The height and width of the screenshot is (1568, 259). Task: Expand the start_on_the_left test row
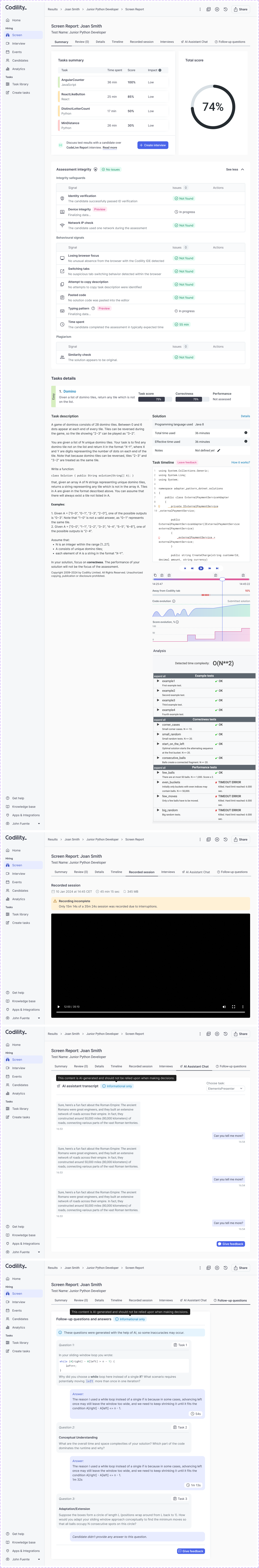click(158, 744)
